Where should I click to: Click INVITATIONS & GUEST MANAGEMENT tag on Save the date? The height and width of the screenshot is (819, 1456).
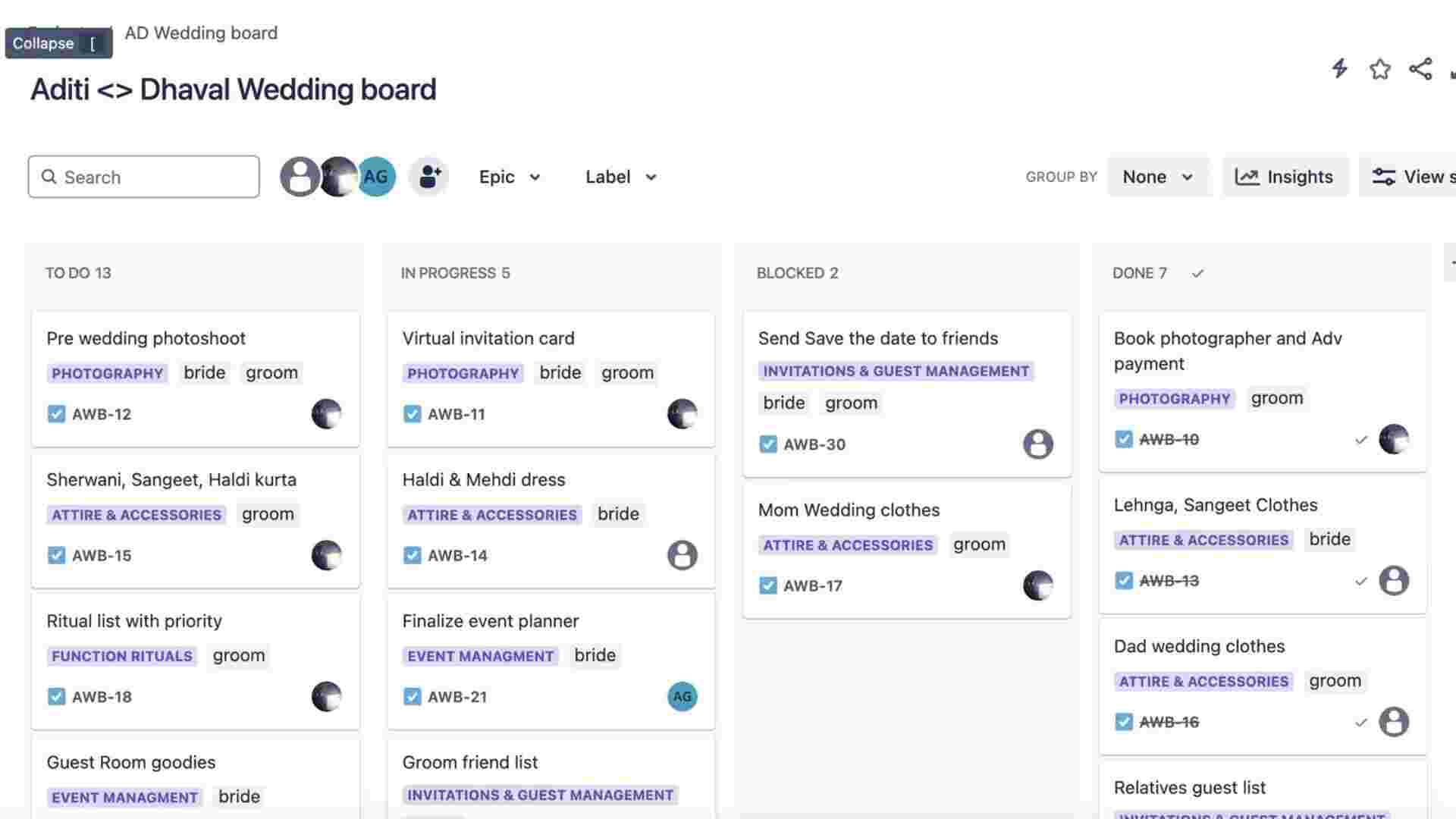pos(896,371)
